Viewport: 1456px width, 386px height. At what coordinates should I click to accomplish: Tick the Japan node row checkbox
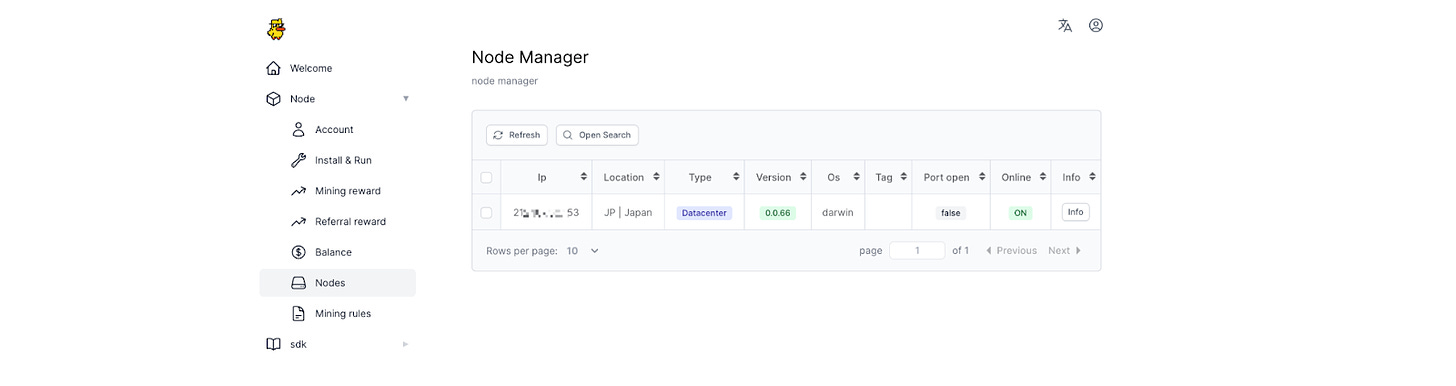[486, 212]
